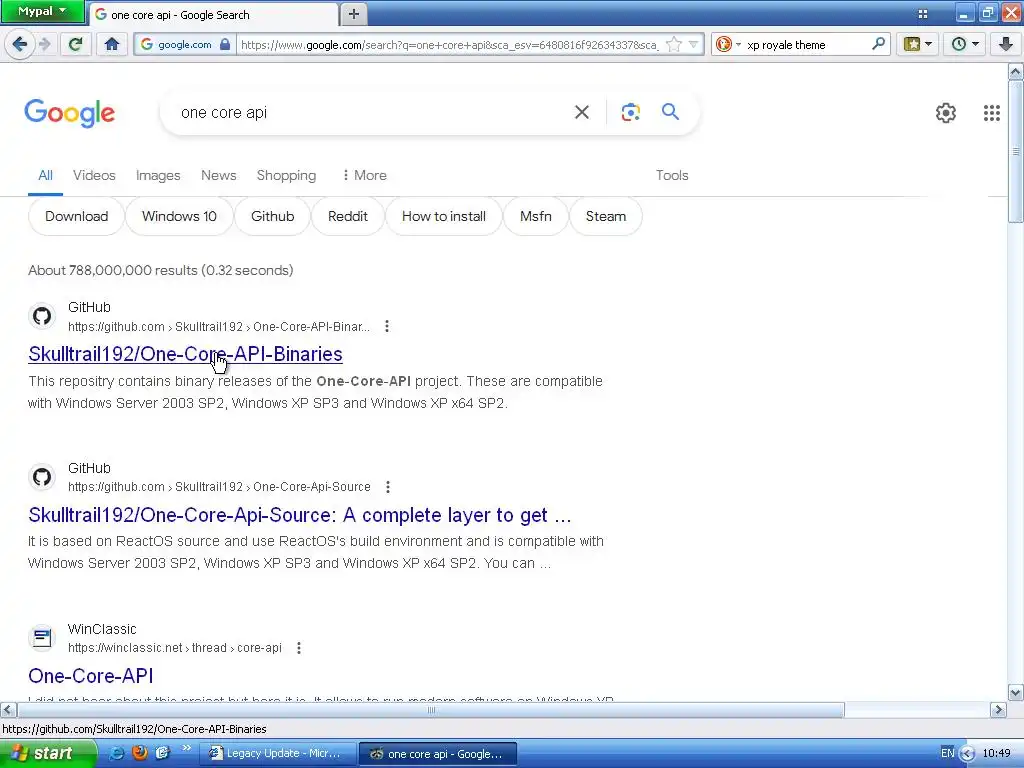1024x768 pixels.
Task: Open the Tools search filter
Action: pyautogui.click(x=672, y=176)
